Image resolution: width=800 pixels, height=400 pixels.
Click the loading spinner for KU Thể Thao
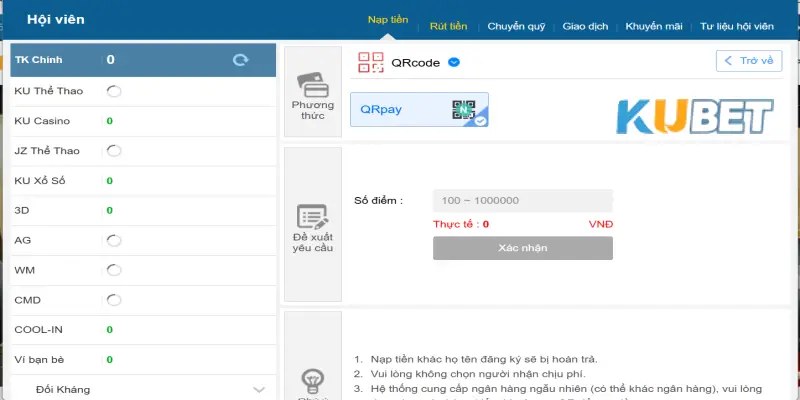(114, 91)
